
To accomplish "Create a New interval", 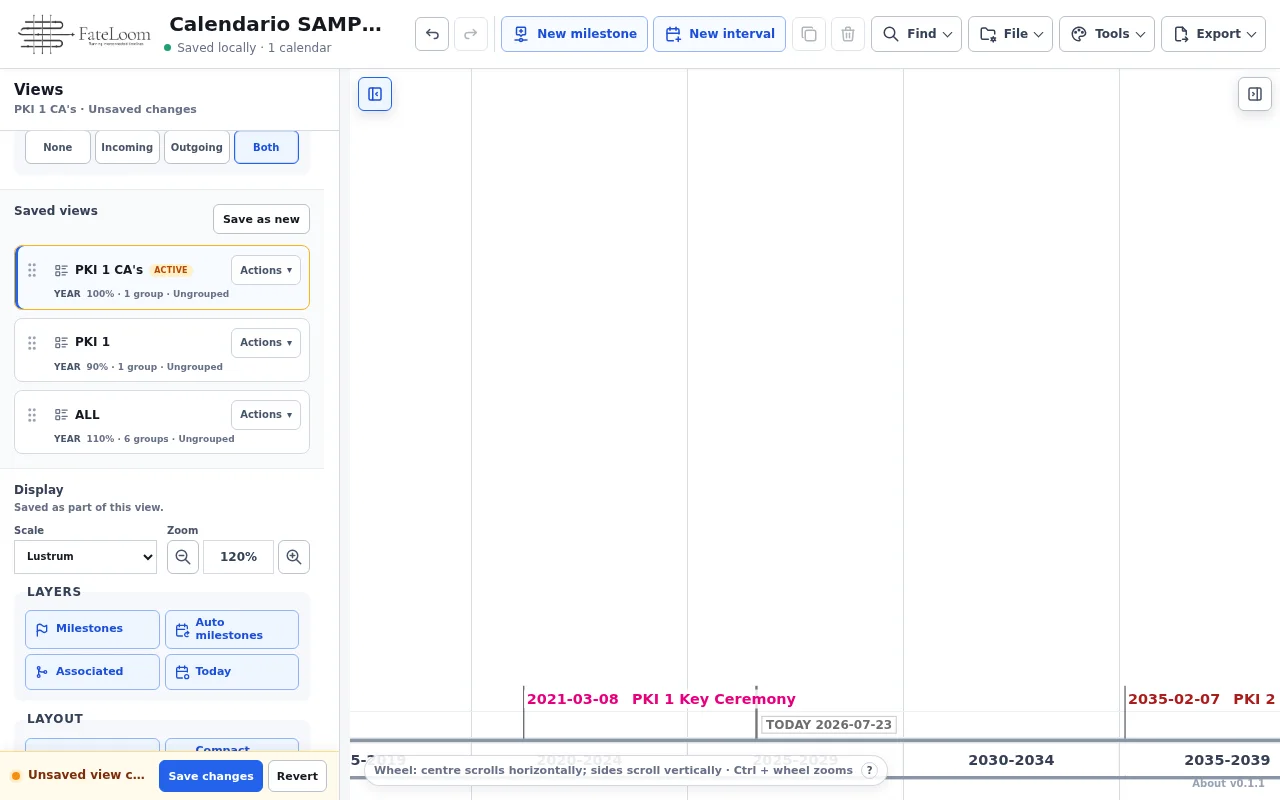I will tap(719, 34).
